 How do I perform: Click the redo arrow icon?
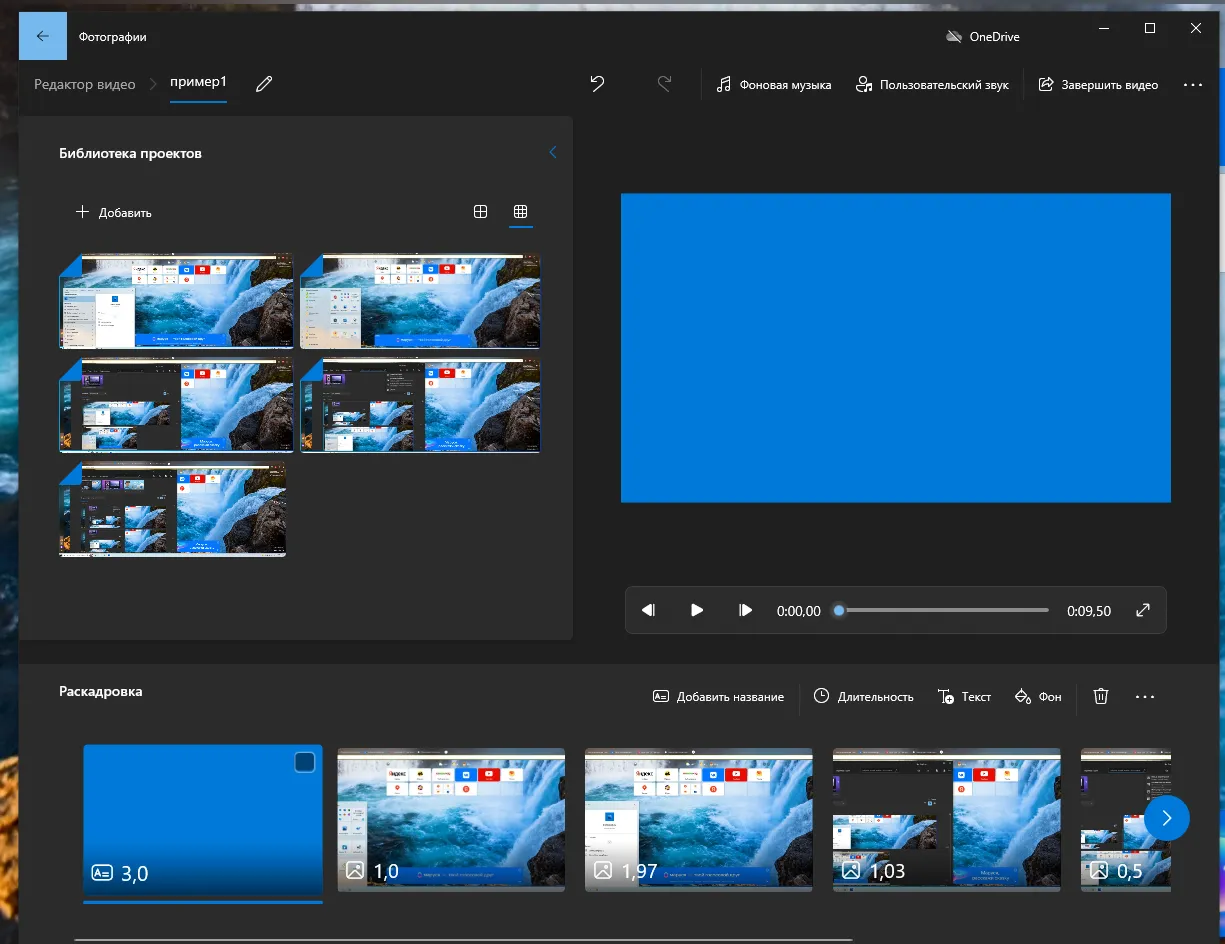(664, 84)
